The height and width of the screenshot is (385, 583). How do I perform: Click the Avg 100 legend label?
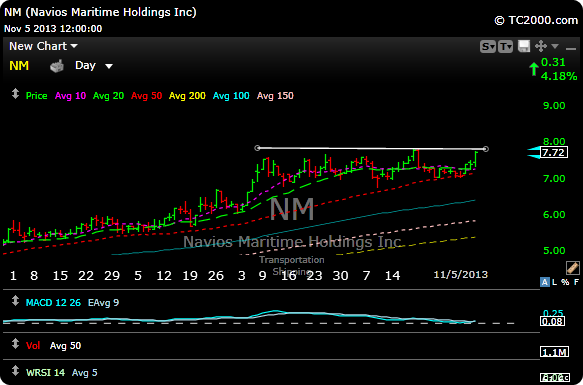(x=231, y=96)
